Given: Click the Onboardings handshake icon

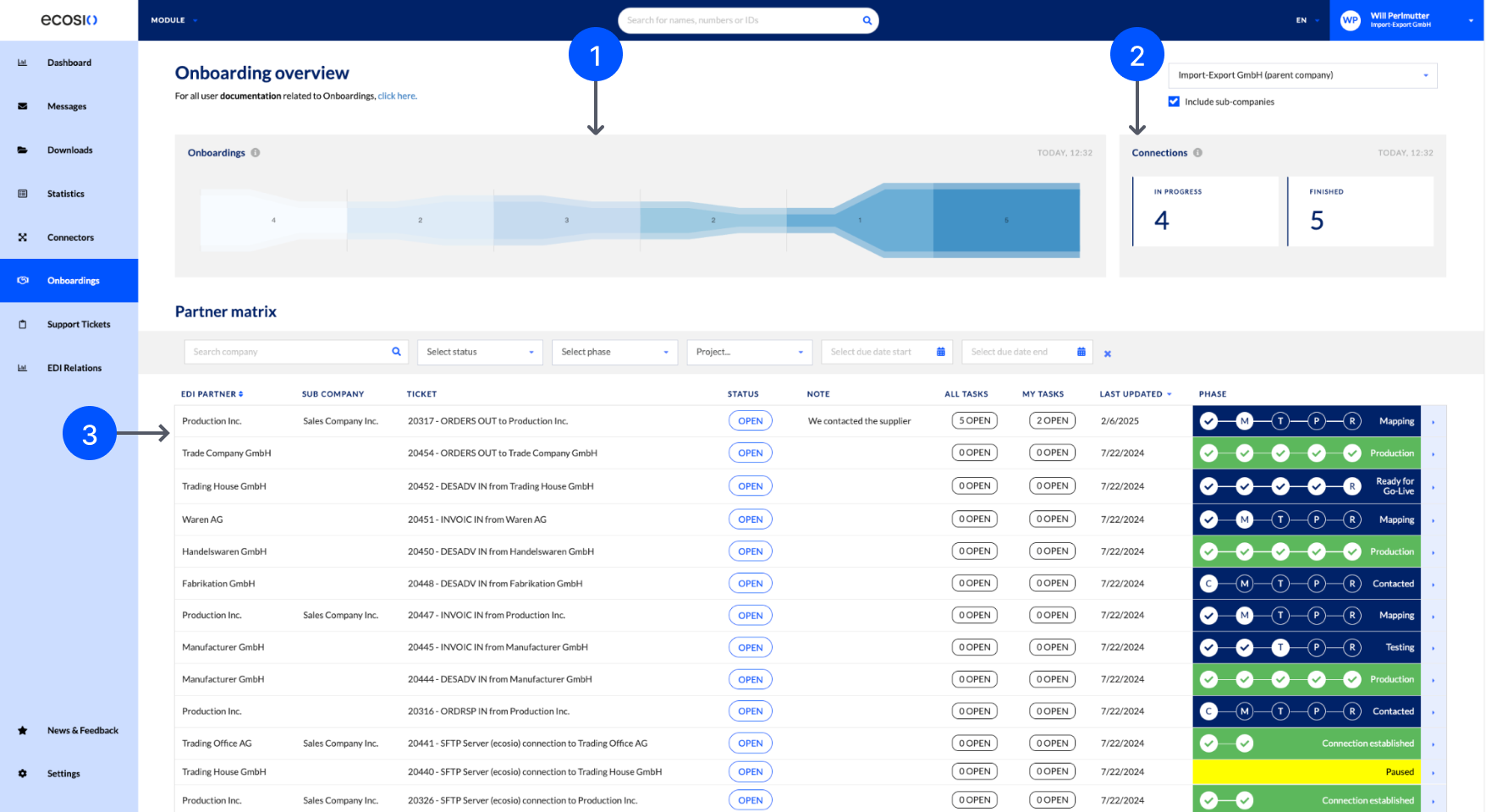Looking at the screenshot, I should pos(23,281).
